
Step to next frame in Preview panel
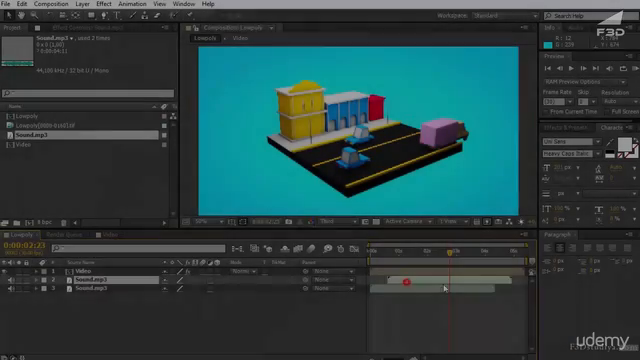[x=583, y=68]
